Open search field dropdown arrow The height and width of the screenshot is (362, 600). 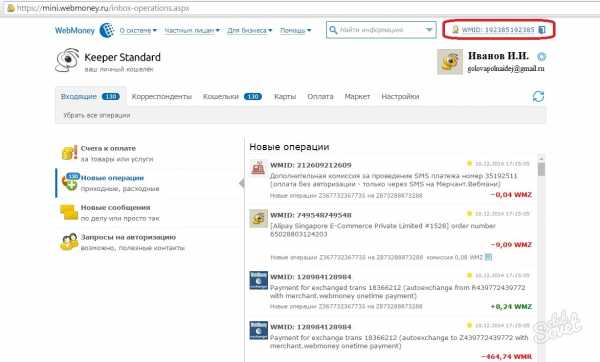(429, 30)
